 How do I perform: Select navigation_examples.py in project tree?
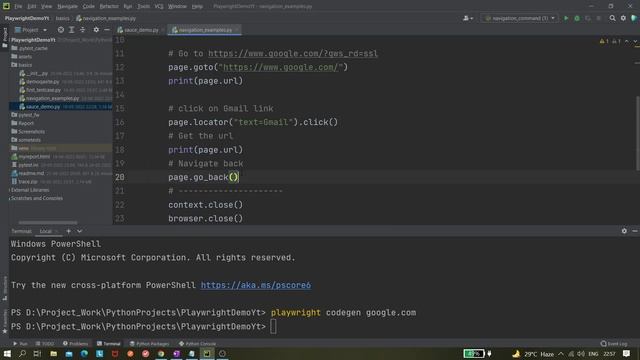tap(53, 98)
